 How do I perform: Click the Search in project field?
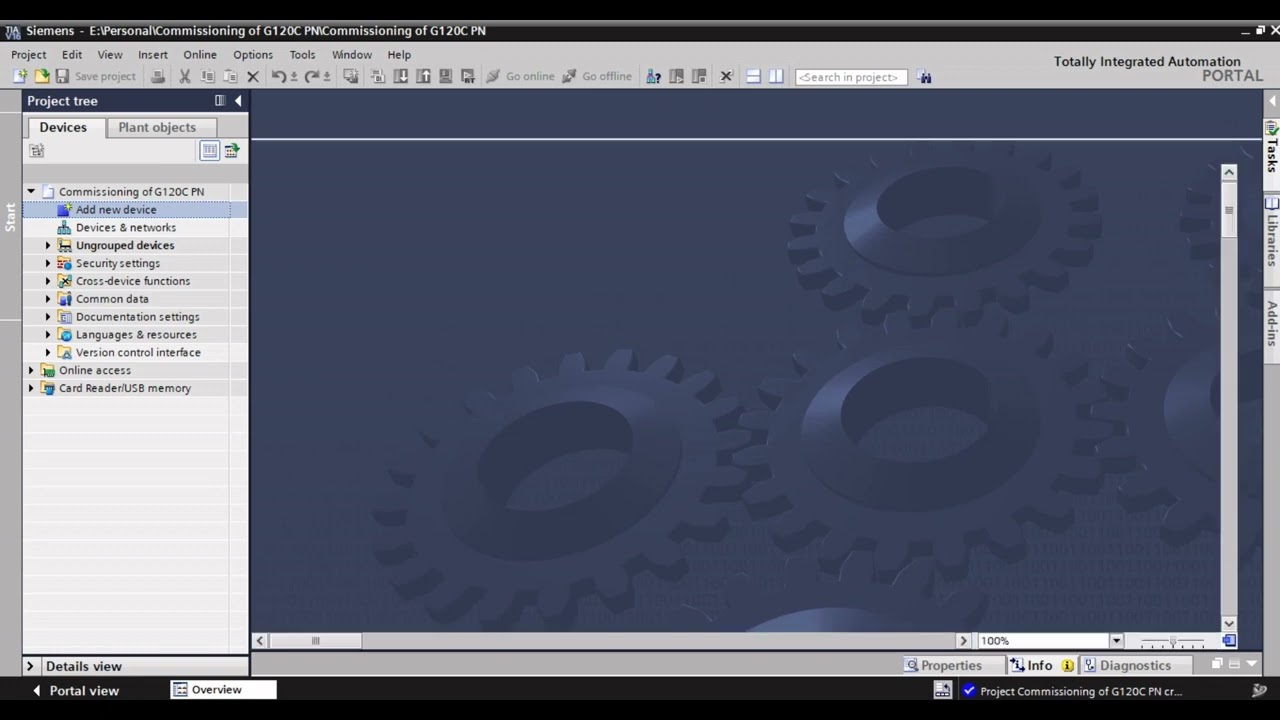click(x=851, y=77)
